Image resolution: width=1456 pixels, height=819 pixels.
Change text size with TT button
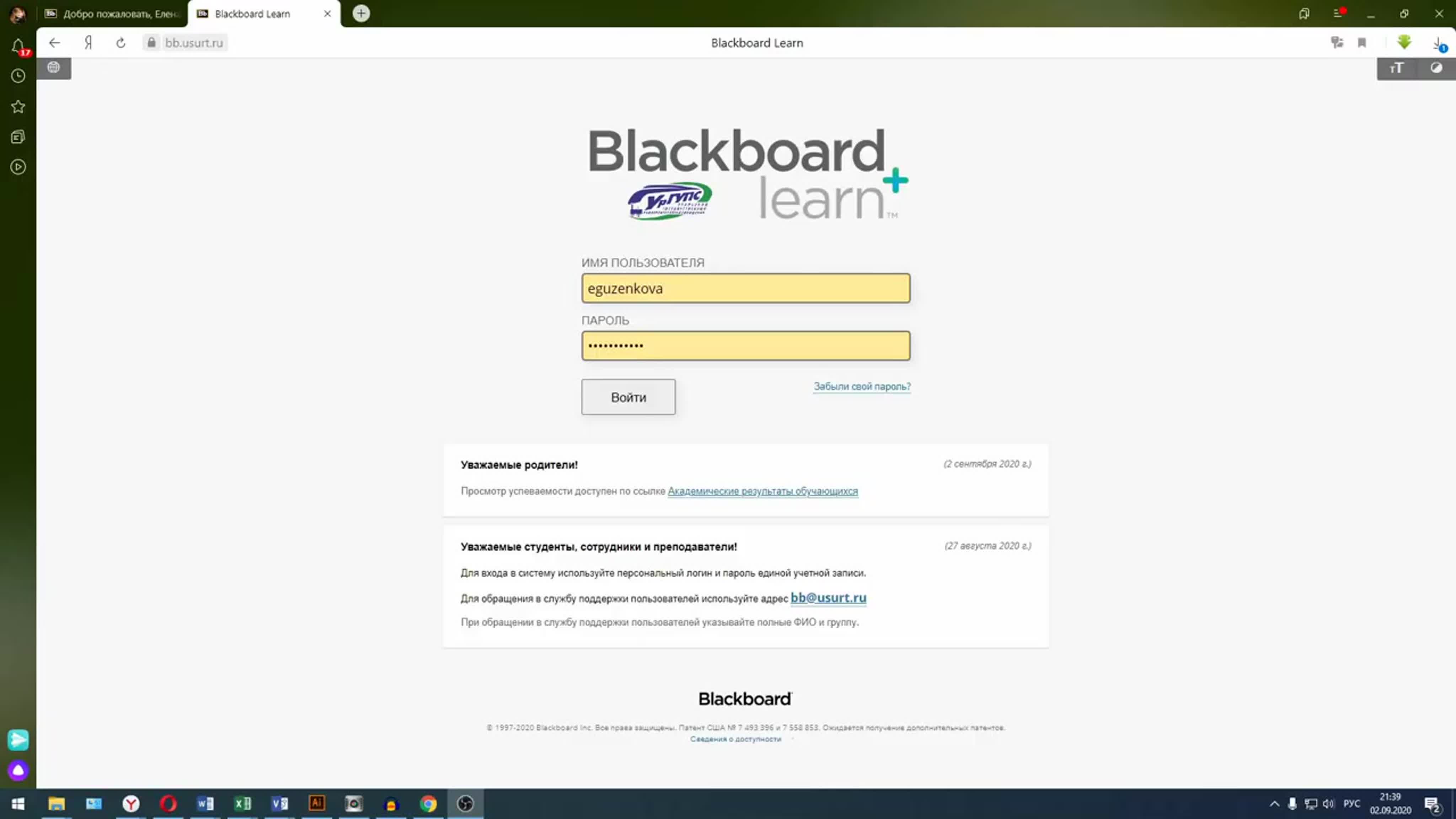tap(1397, 68)
